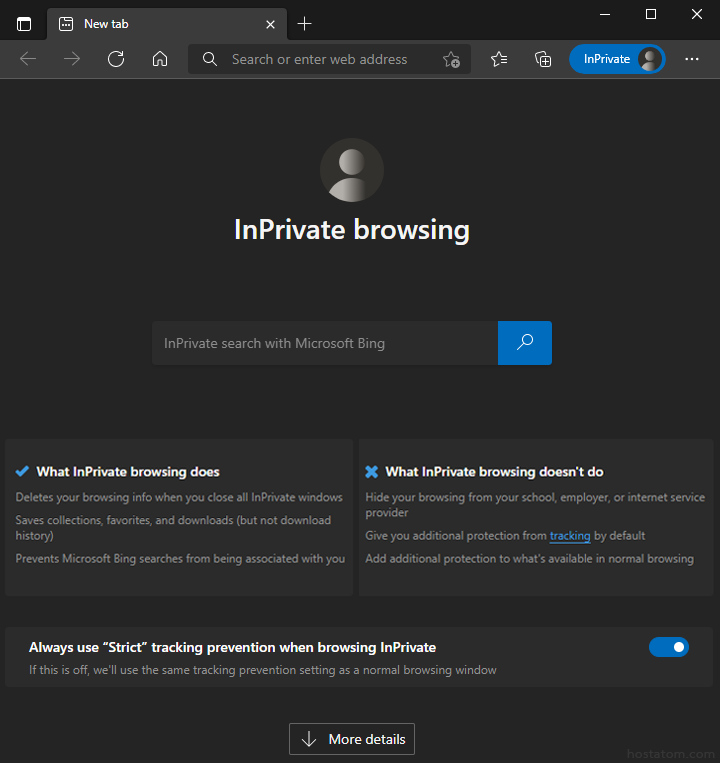Click the large profile avatar image
The width and height of the screenshot is (720, 763).
coord(352,171)
